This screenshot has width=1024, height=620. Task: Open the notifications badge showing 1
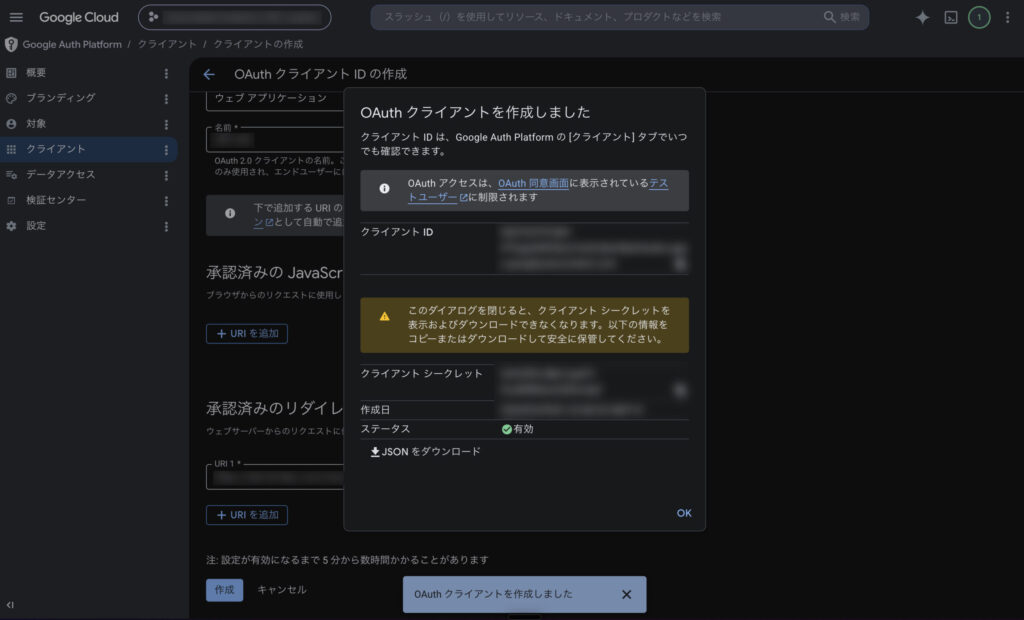[x=978, y=18]
